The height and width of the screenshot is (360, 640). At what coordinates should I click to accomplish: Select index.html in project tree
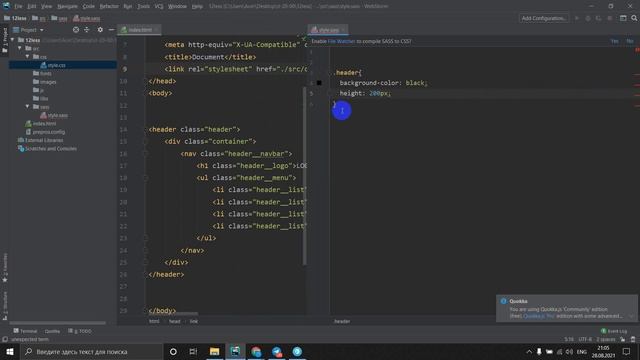click(x=41, y=123)
